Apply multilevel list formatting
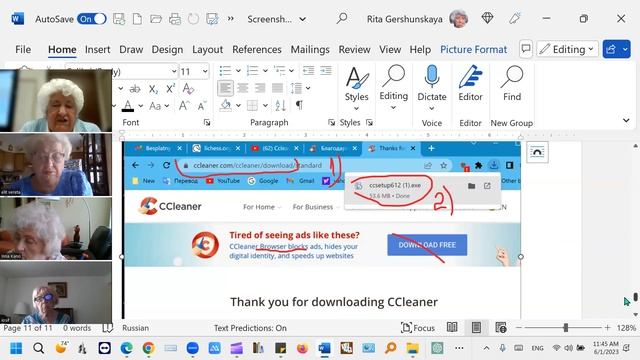 [280, 71]
